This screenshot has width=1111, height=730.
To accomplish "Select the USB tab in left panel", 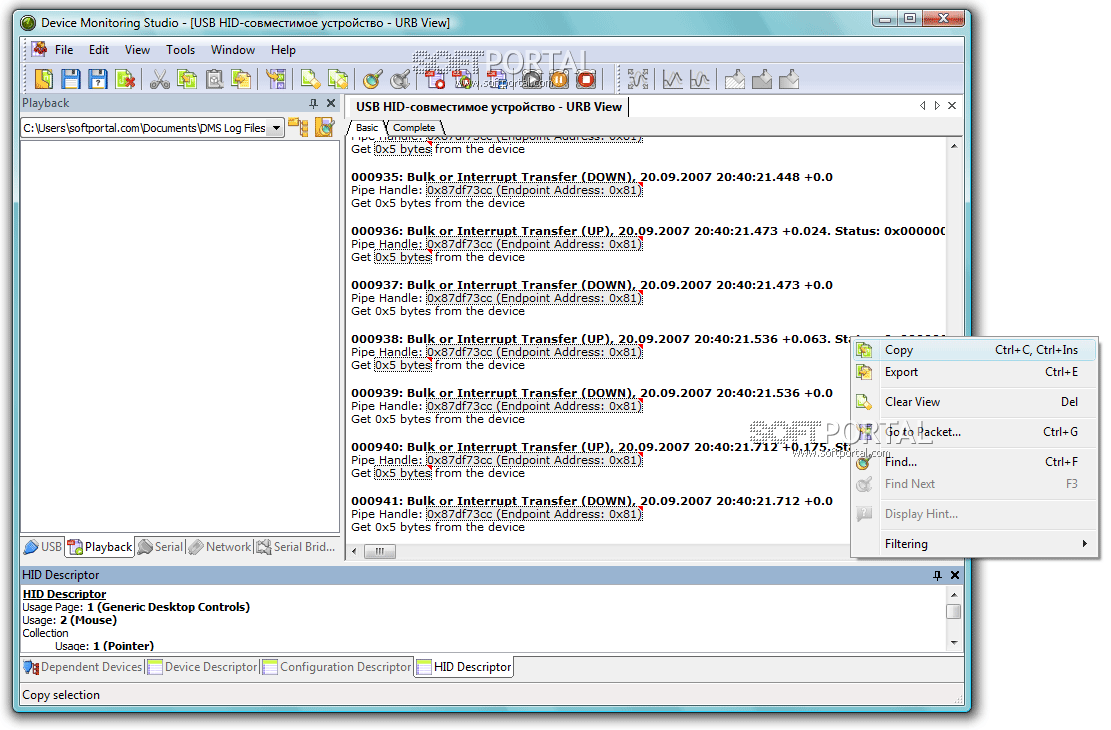I will click(x=43, y=547).
